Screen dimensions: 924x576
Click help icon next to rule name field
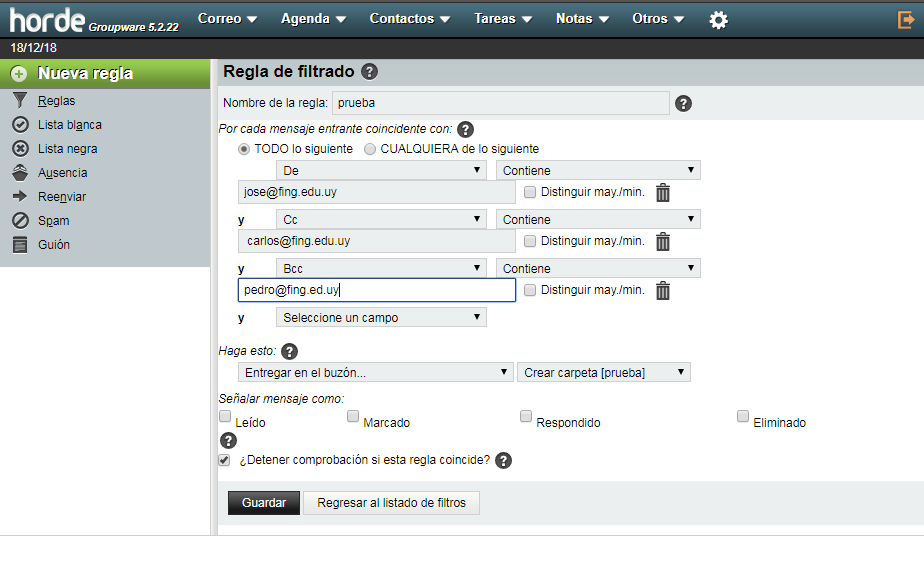684,103
